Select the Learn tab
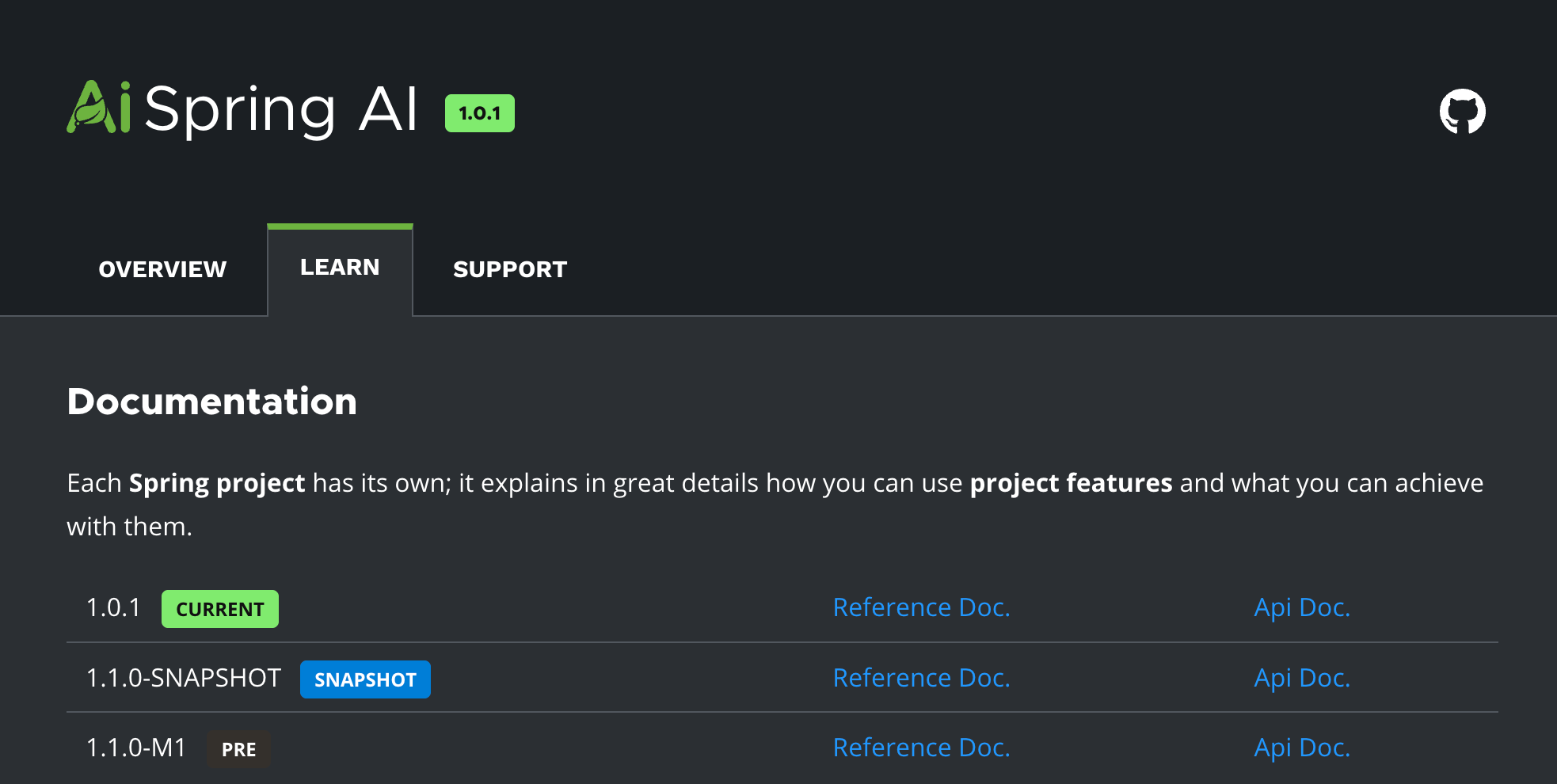 point(340,268)
